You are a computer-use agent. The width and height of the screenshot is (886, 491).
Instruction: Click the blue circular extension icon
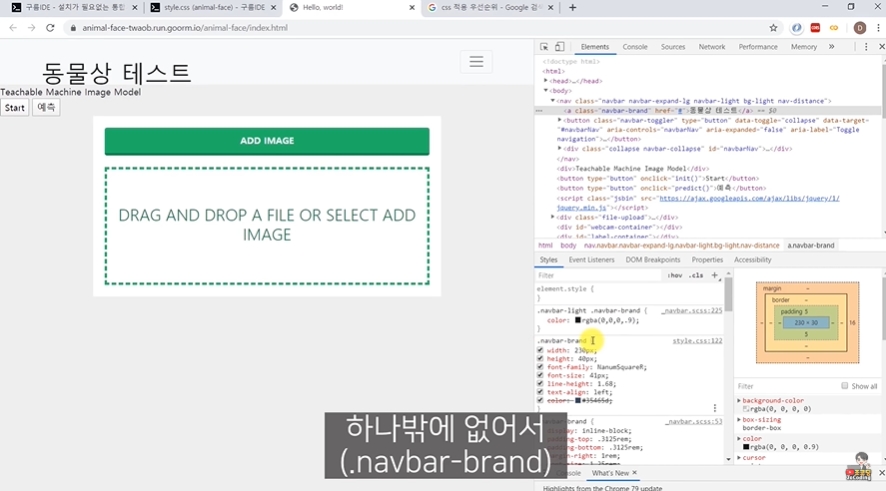796,28
